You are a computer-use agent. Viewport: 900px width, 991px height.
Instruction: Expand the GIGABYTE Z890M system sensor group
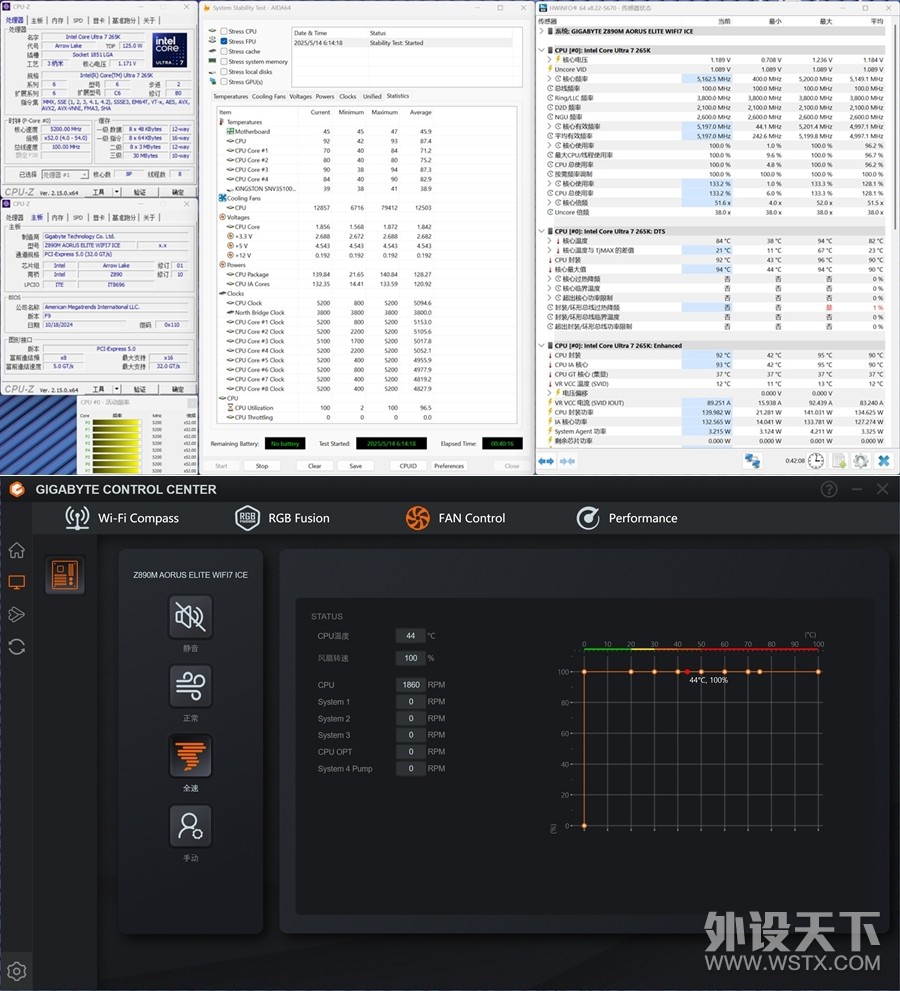(541, 31)
